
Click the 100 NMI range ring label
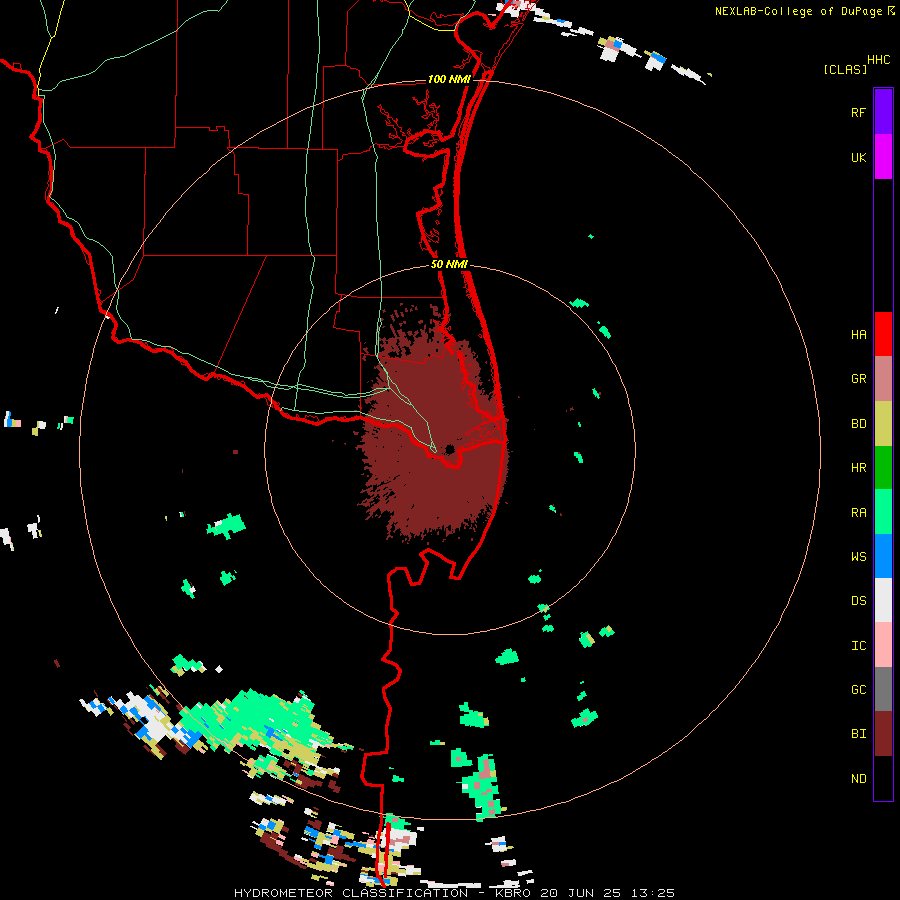pos(449,79)
